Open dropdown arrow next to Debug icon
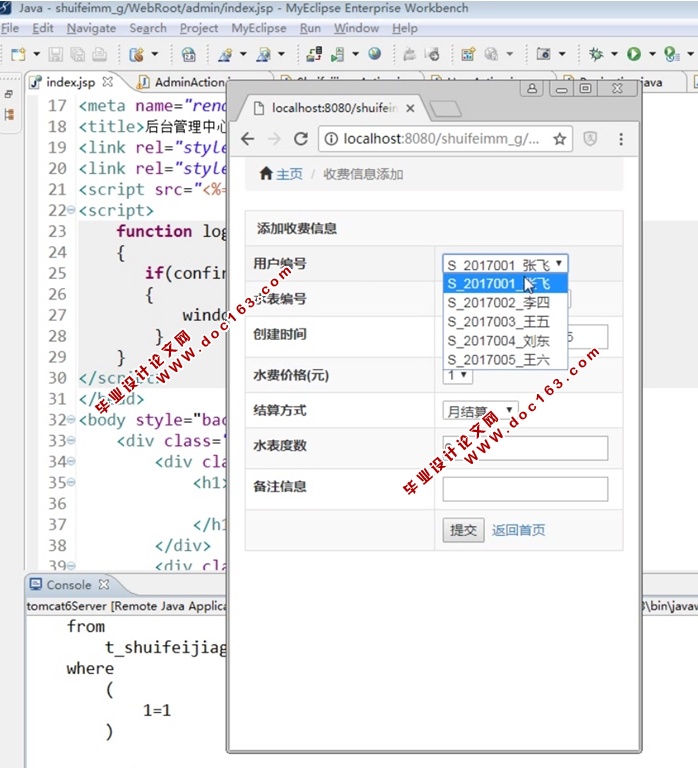The image size is (698, 768). tap(614, 54)
